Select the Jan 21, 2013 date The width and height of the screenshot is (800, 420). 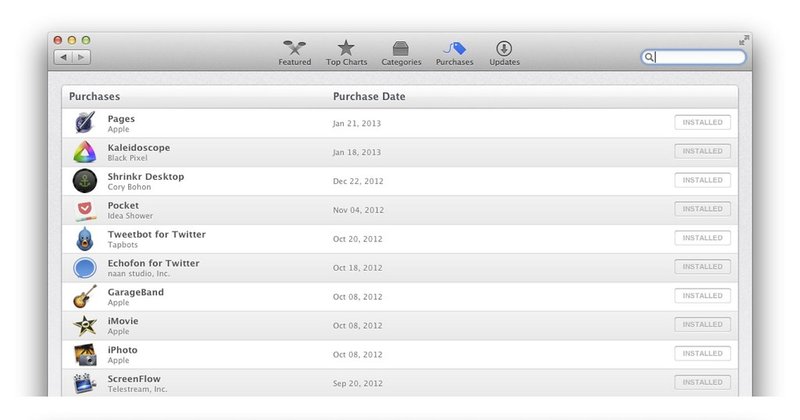(x=357, y=123)
